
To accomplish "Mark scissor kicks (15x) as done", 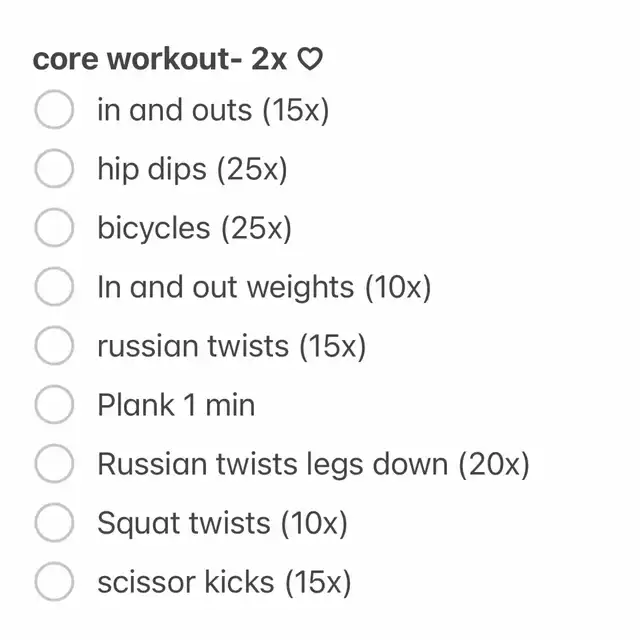I will (54, 583).
